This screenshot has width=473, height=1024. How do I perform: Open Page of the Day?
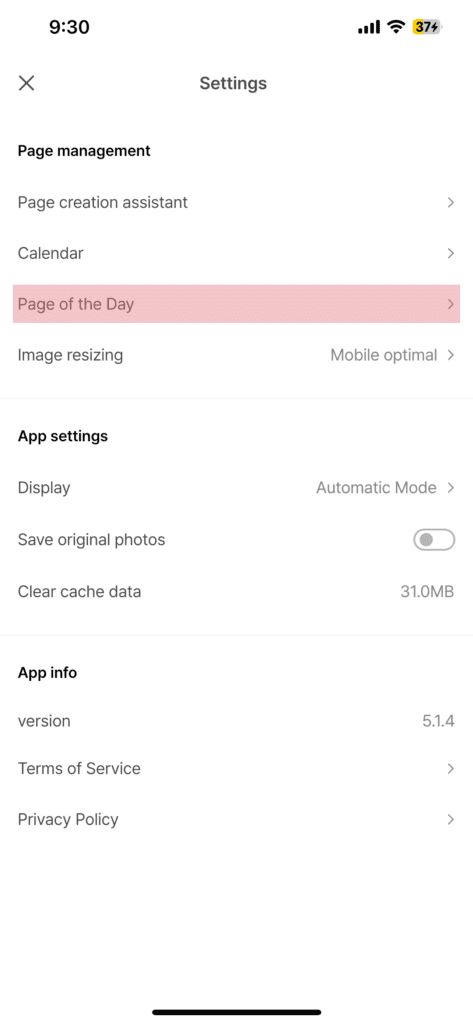236,304
